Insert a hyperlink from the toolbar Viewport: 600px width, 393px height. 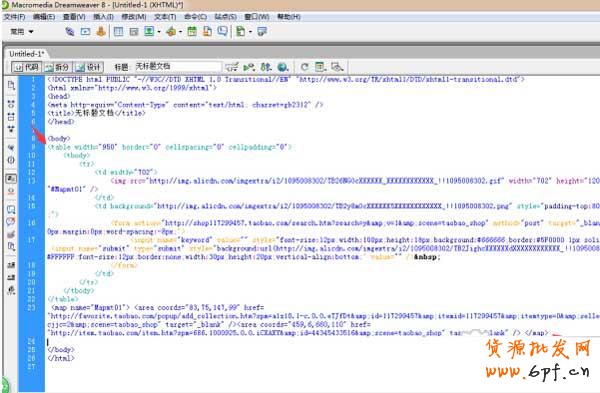click(70, 32)
